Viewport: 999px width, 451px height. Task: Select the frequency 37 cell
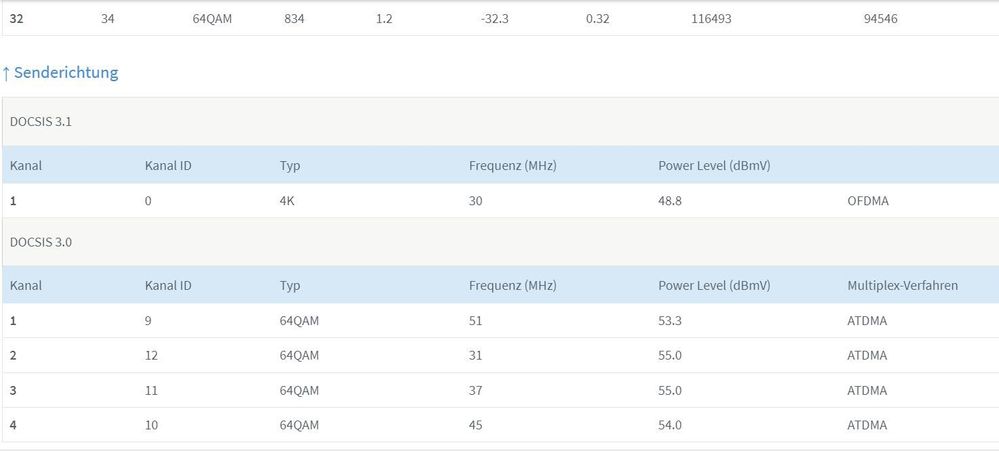tap(476, 391)
